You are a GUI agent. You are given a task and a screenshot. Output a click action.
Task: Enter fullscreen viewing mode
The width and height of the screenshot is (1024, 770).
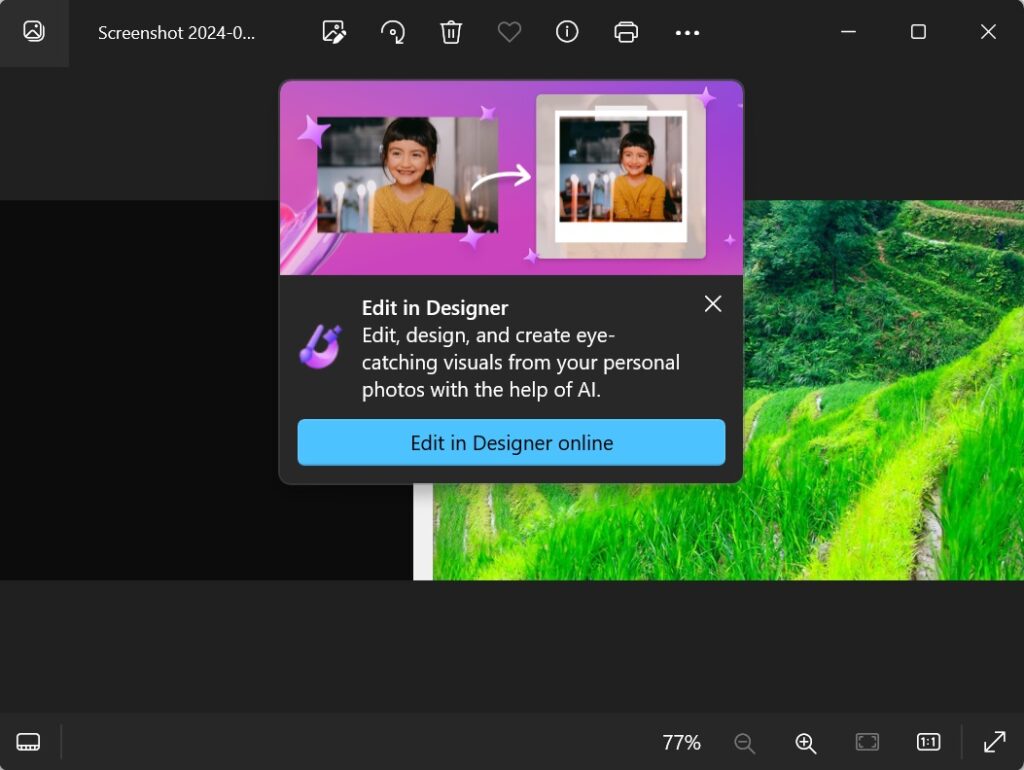click(x=994, y=742)
